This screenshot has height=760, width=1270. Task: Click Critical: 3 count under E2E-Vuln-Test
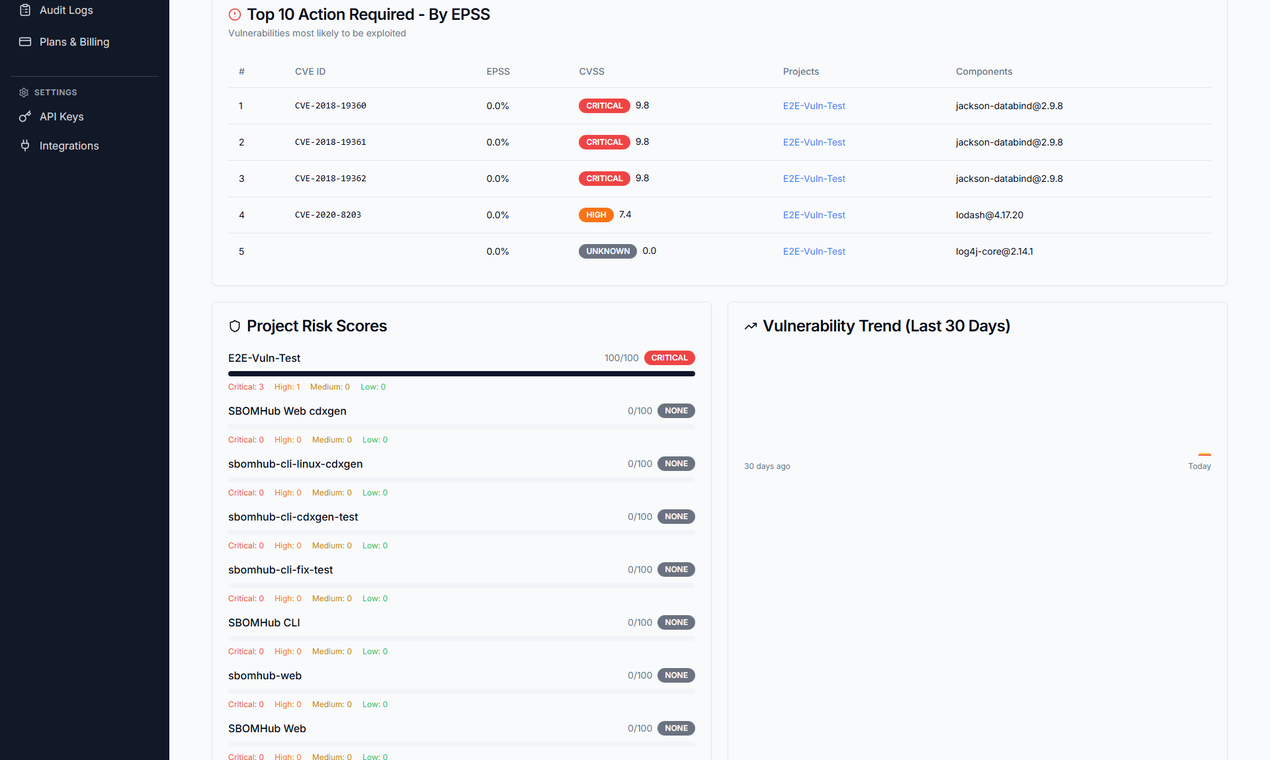click(246, 387)
